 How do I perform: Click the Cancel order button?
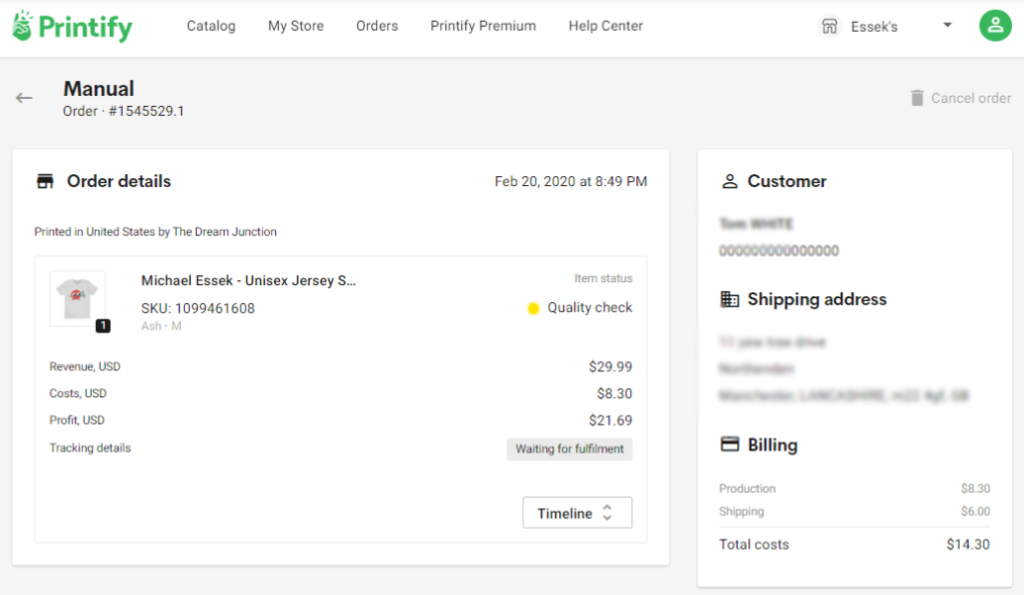coord(970,97)
